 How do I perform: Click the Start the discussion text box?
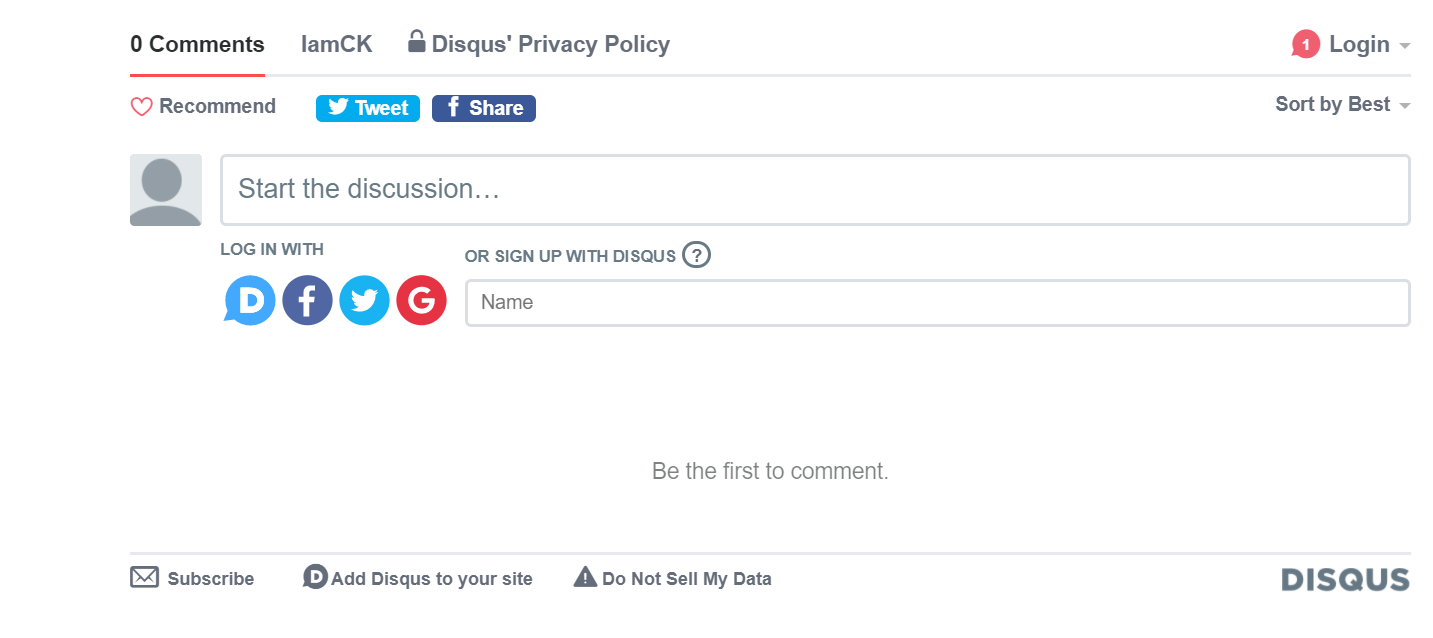[x=814, y=190]
